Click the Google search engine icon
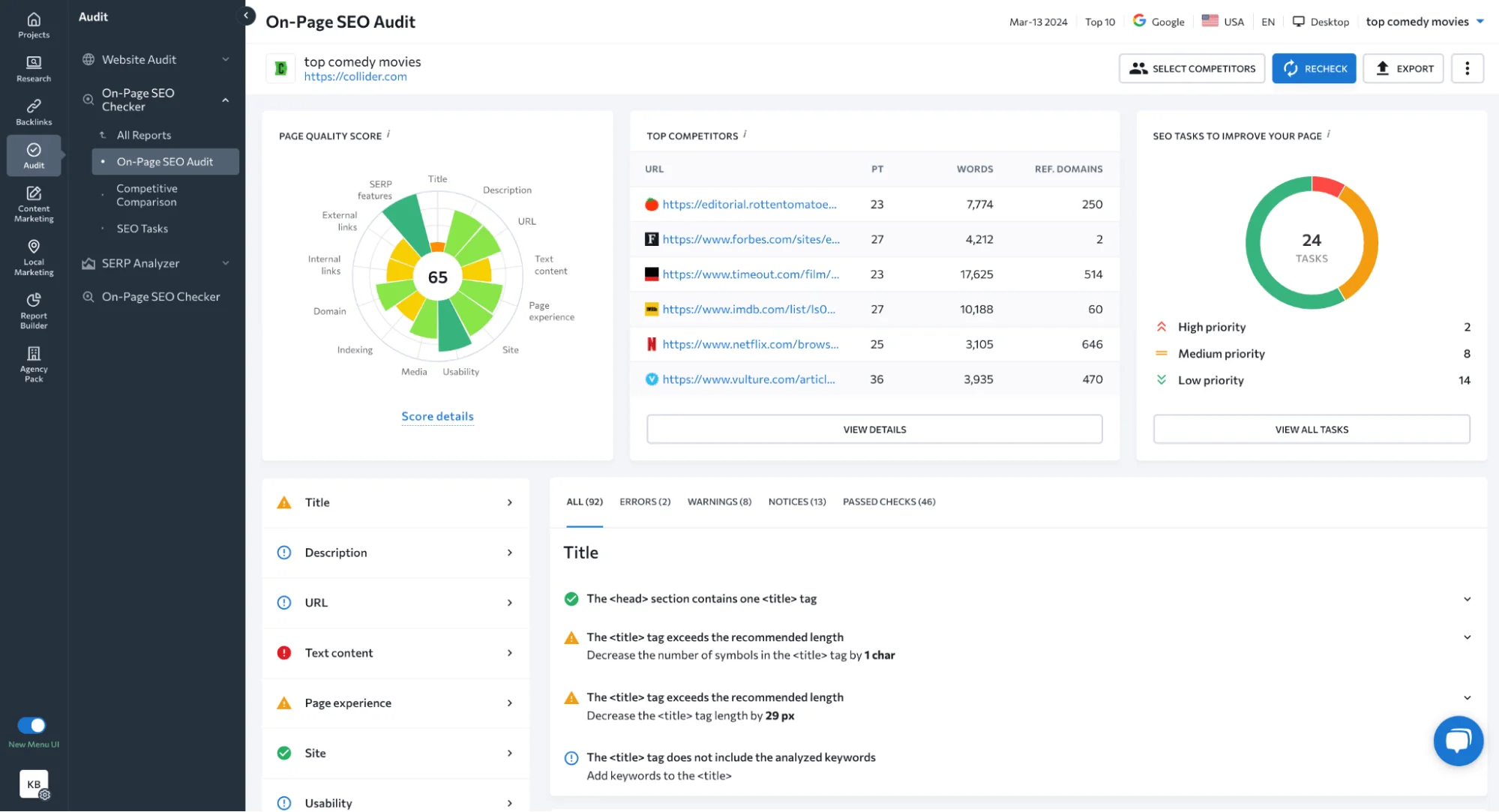1499x812 pixels. [x=1139, y=21]
